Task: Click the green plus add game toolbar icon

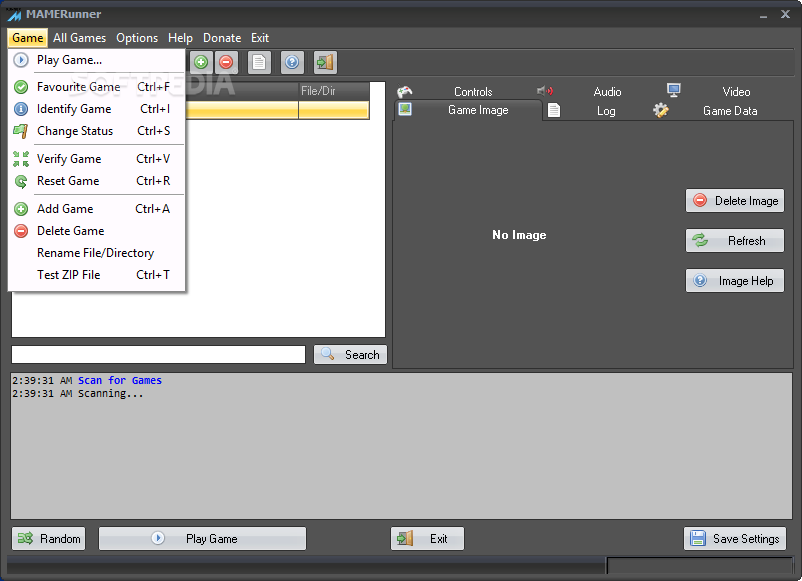Action: 201,62
